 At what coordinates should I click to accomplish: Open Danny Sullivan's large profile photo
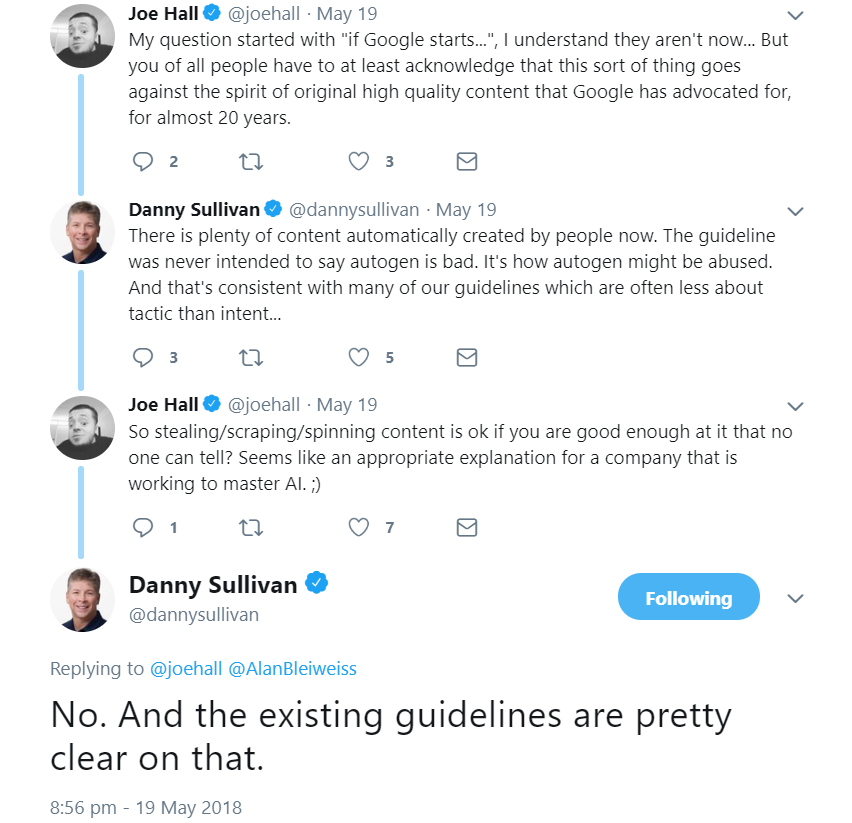pyautogui.click(x=82, y=599)
